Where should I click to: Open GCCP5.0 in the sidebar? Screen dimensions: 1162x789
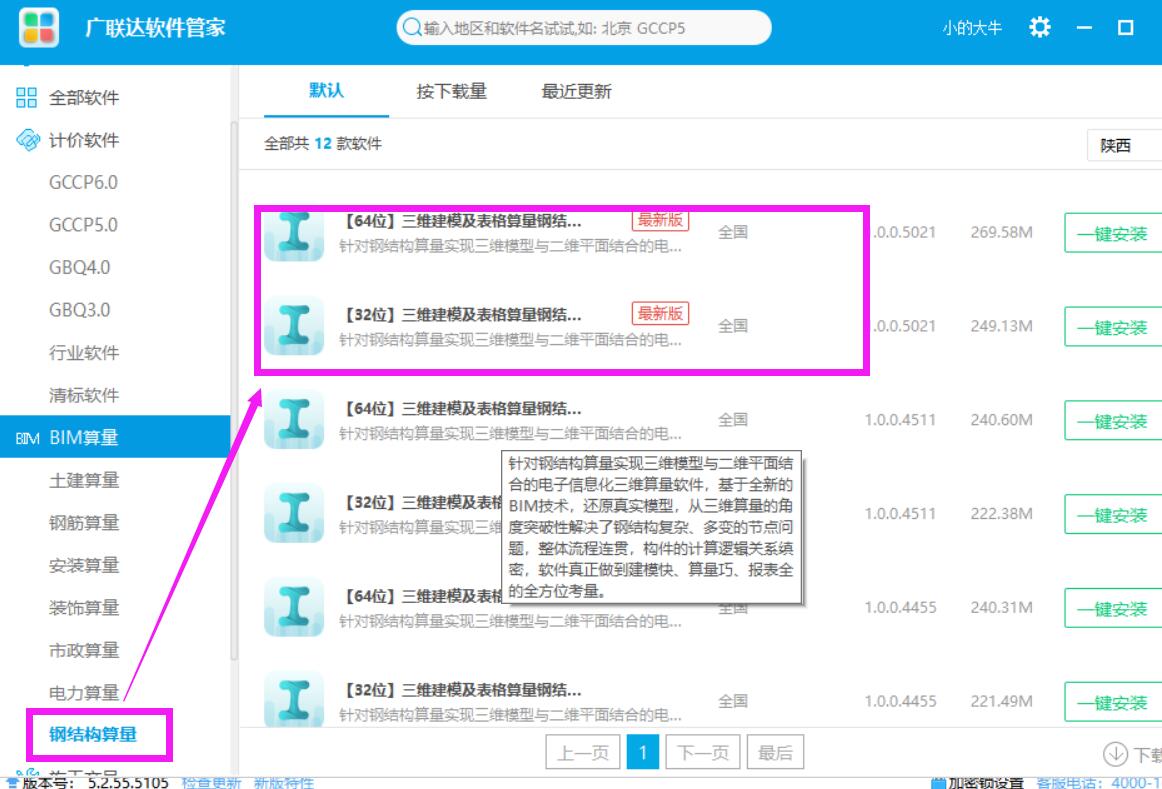click(83, 224)
